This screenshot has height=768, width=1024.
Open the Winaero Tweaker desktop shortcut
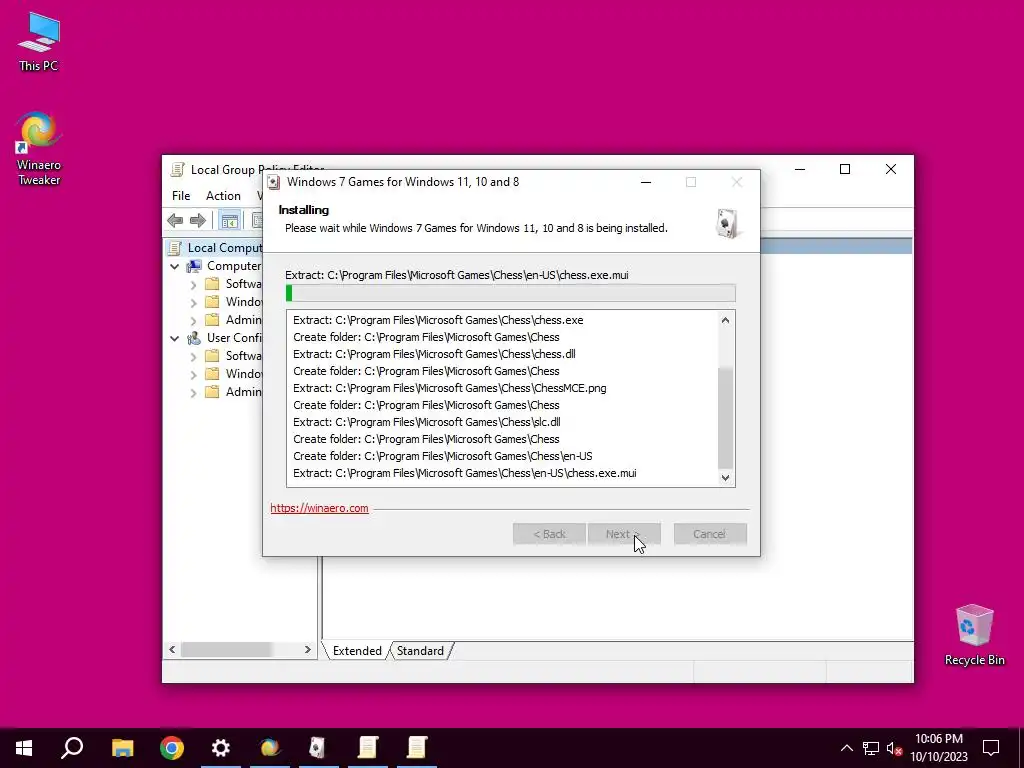click(39, 149)
